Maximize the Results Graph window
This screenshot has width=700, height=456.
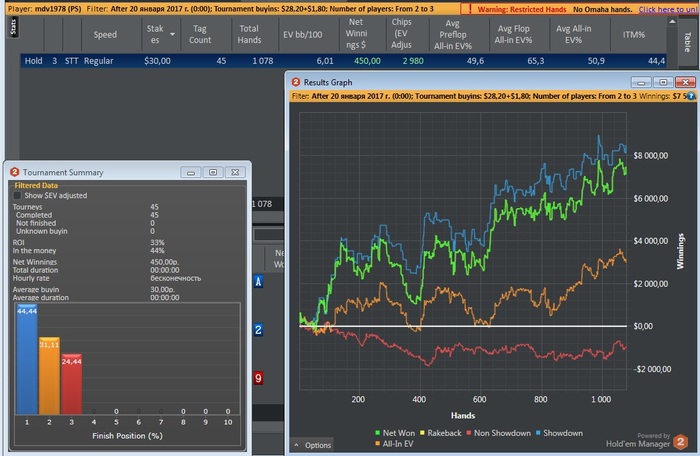(x=663, y=82)
